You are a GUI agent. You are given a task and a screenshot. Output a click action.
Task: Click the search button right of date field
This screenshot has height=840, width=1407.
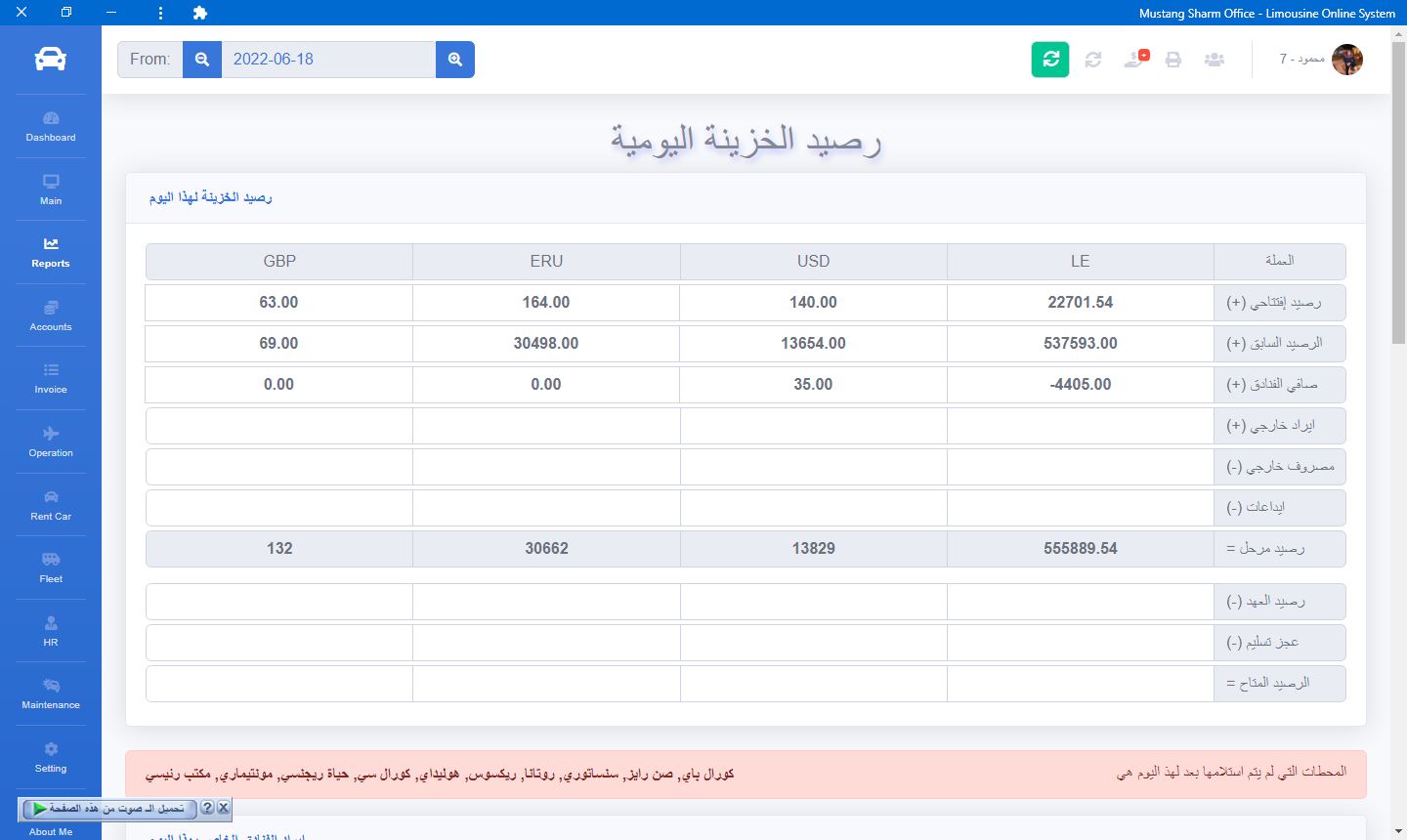pyautogui.click(x=455, y=60)
